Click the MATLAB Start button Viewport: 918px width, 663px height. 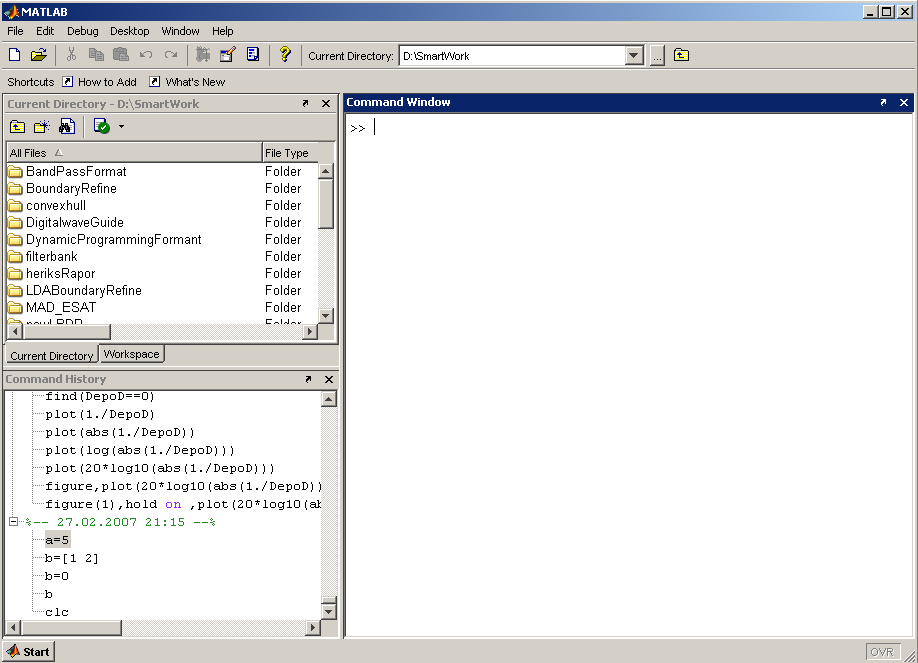29,651
